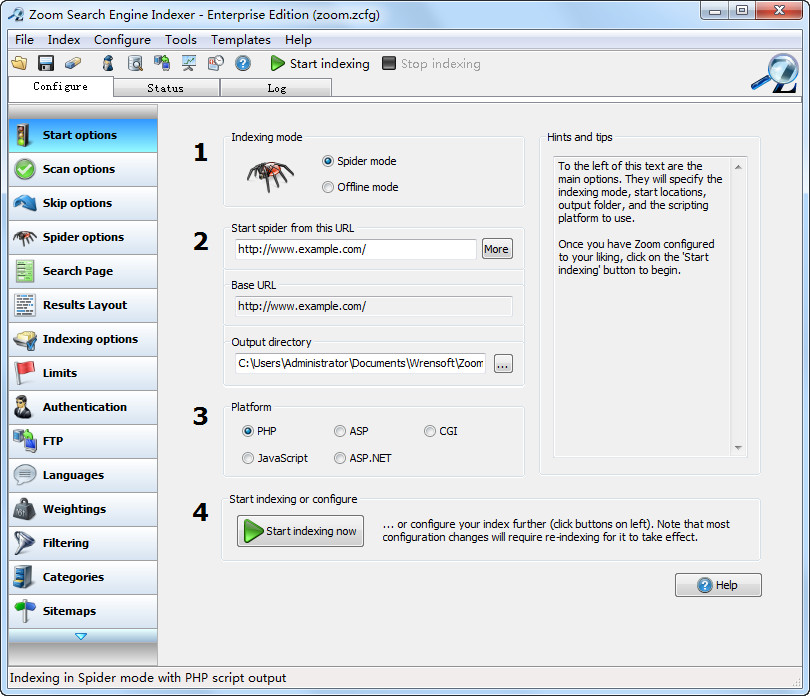Click the question-mark help toolbar icon
The width and height of the screenshot is (810, 696).
click(x=241, y=62)
